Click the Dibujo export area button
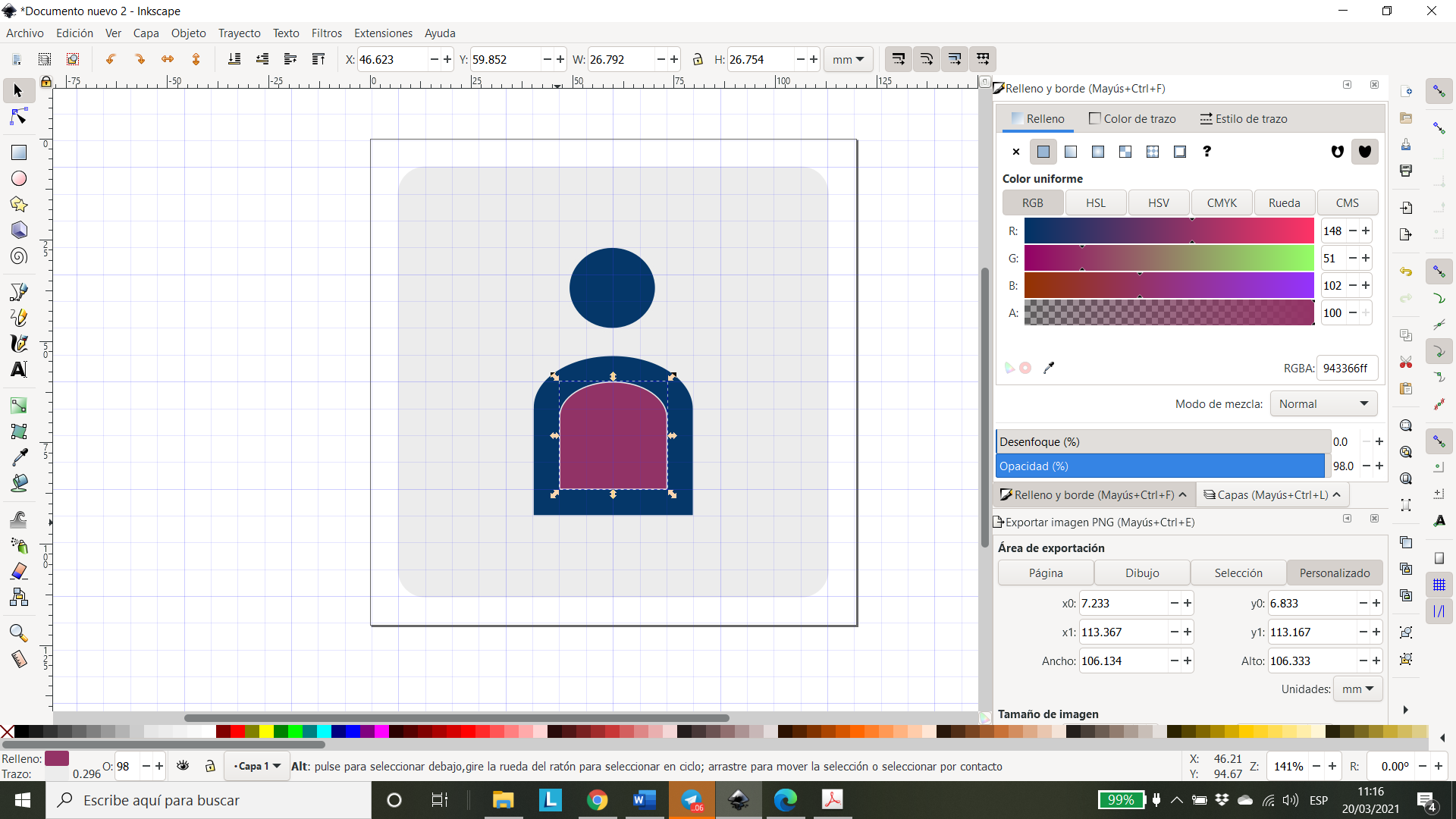Image resolution: width=1456 pixels, height=819 pixels. 1142,573
